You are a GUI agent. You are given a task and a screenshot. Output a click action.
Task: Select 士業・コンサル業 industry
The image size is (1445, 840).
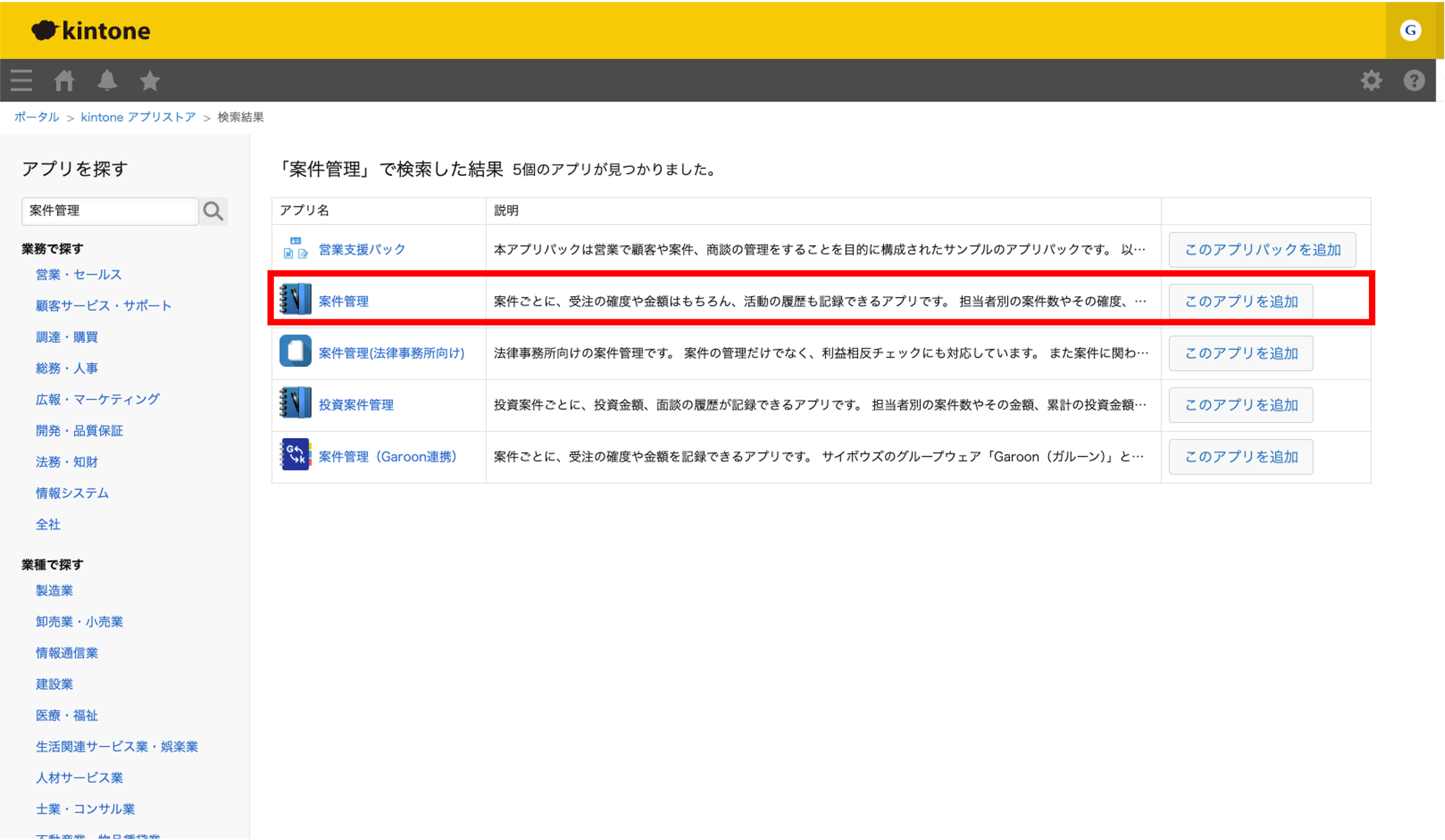[85, 809]
